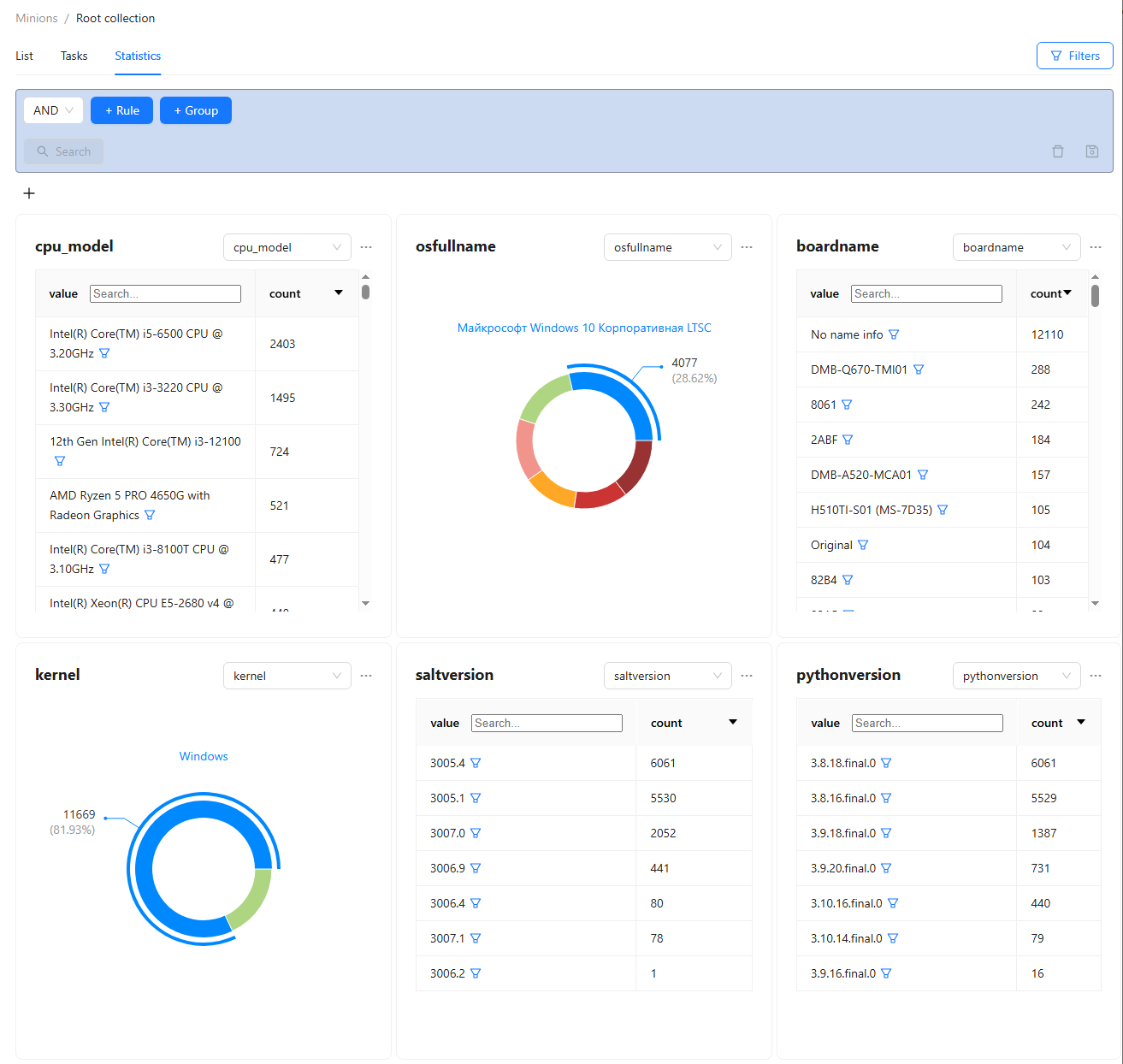The width and height of the screenshot is (1123, 1064).
Task: Click the Filters button
Action: pos(1074,56)
